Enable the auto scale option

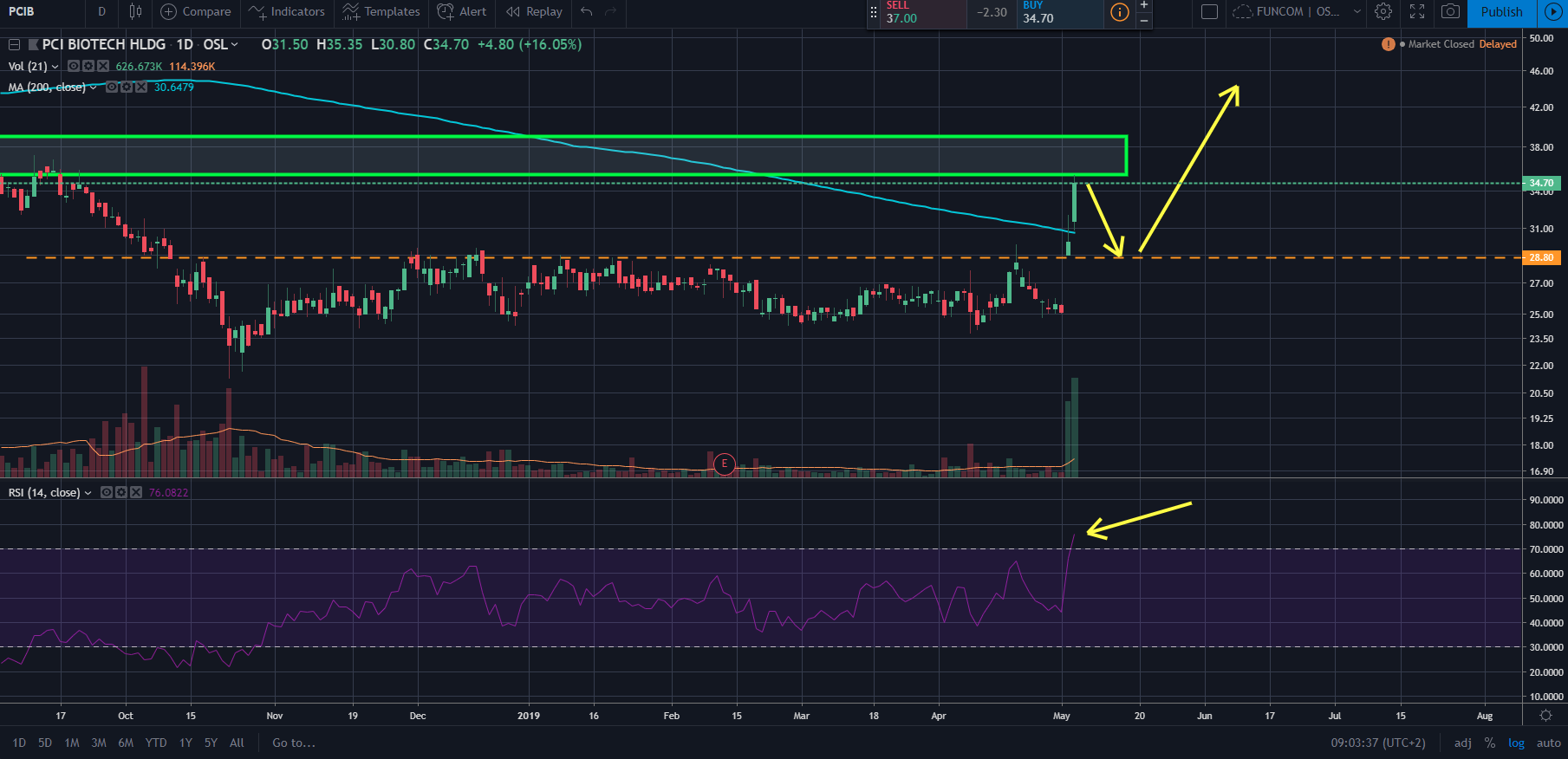pos(1548,743)
